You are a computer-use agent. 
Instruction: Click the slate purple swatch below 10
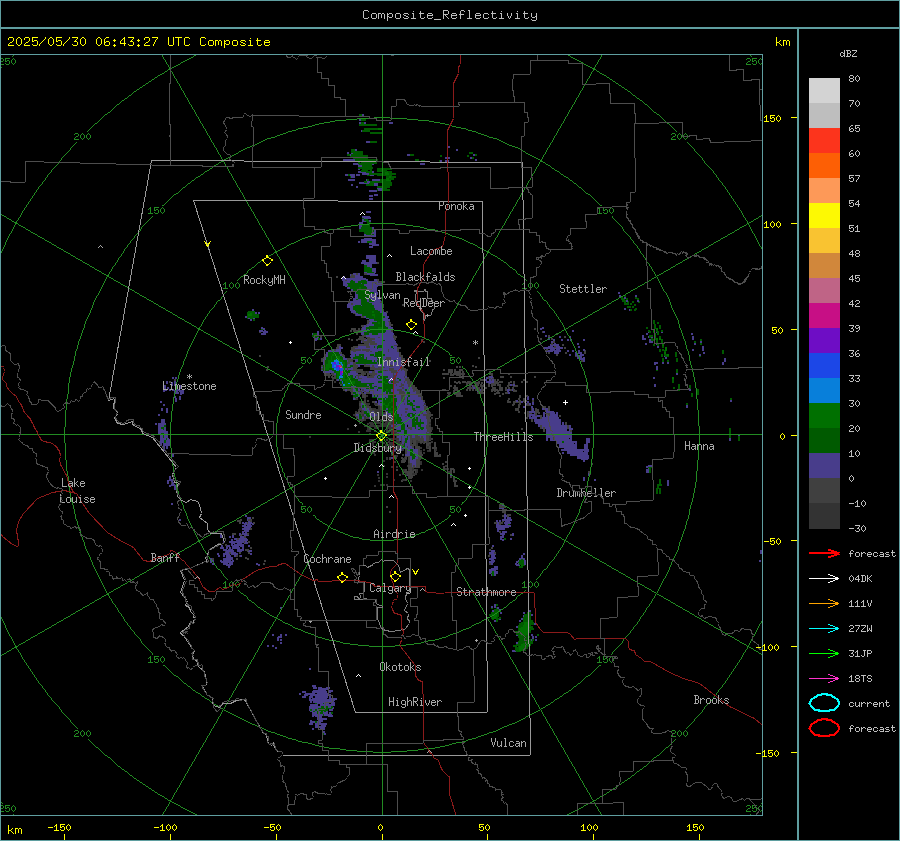[x=824, y=465]
